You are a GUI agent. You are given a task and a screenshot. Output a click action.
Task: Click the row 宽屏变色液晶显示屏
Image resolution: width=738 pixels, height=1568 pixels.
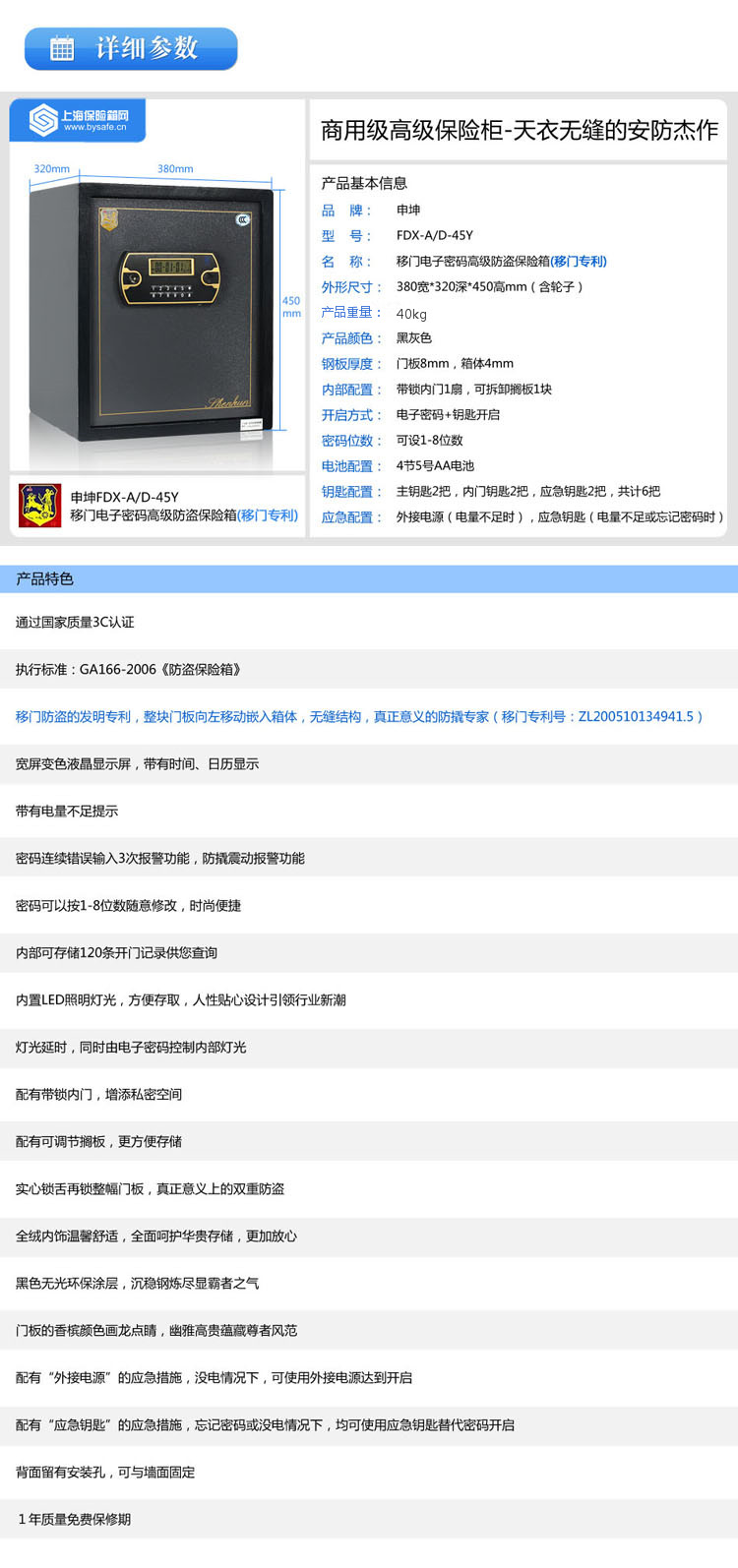369,763
